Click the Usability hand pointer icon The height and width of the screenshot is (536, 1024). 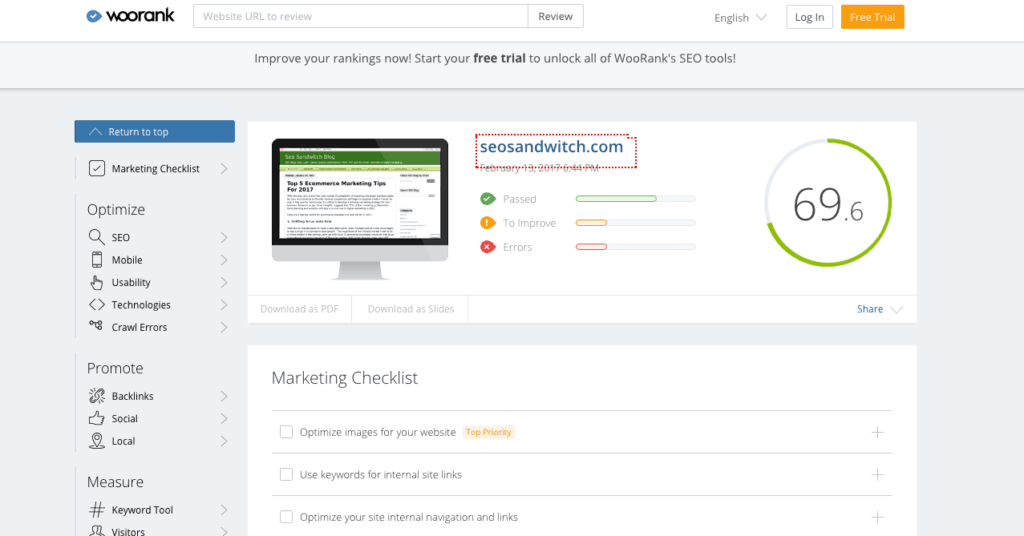(x=97, y=282)
